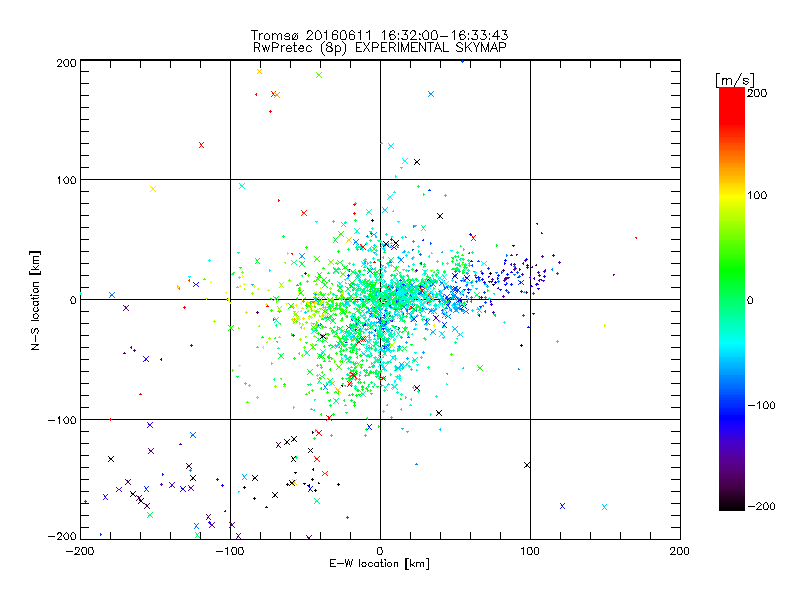Click the 'N-S location [km]' axis label
This screenshot has height=600, width=800.
point(35,300)
